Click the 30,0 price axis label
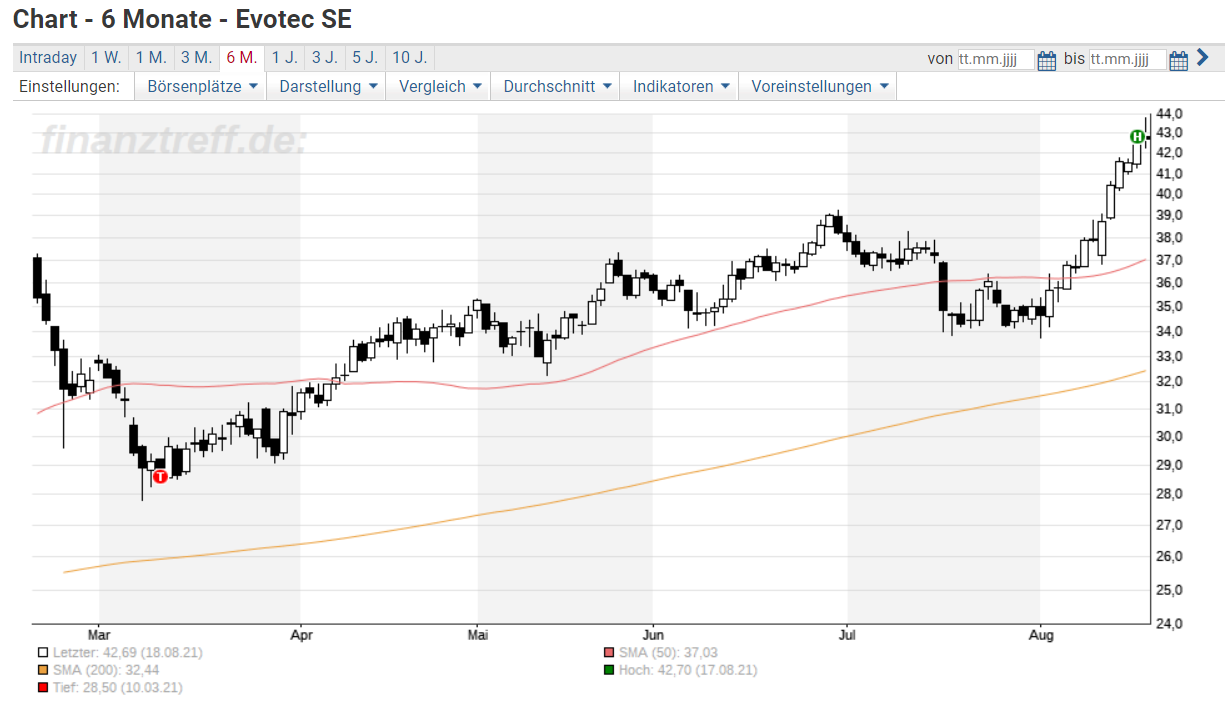The width and height of the screenshot is (1229, 706). (1169, 436)
